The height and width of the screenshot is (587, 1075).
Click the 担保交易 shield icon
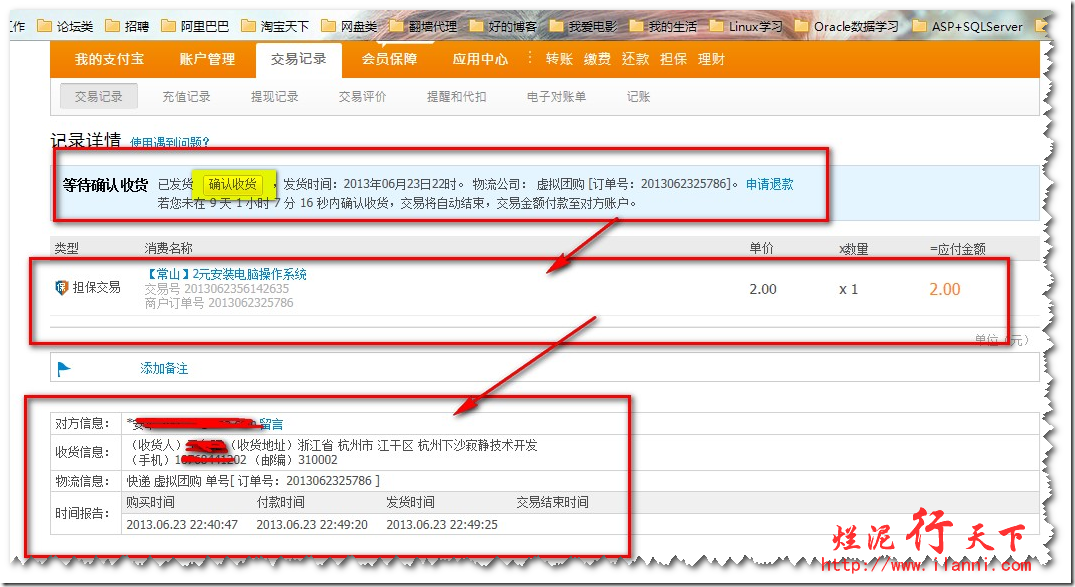point(62,287)
